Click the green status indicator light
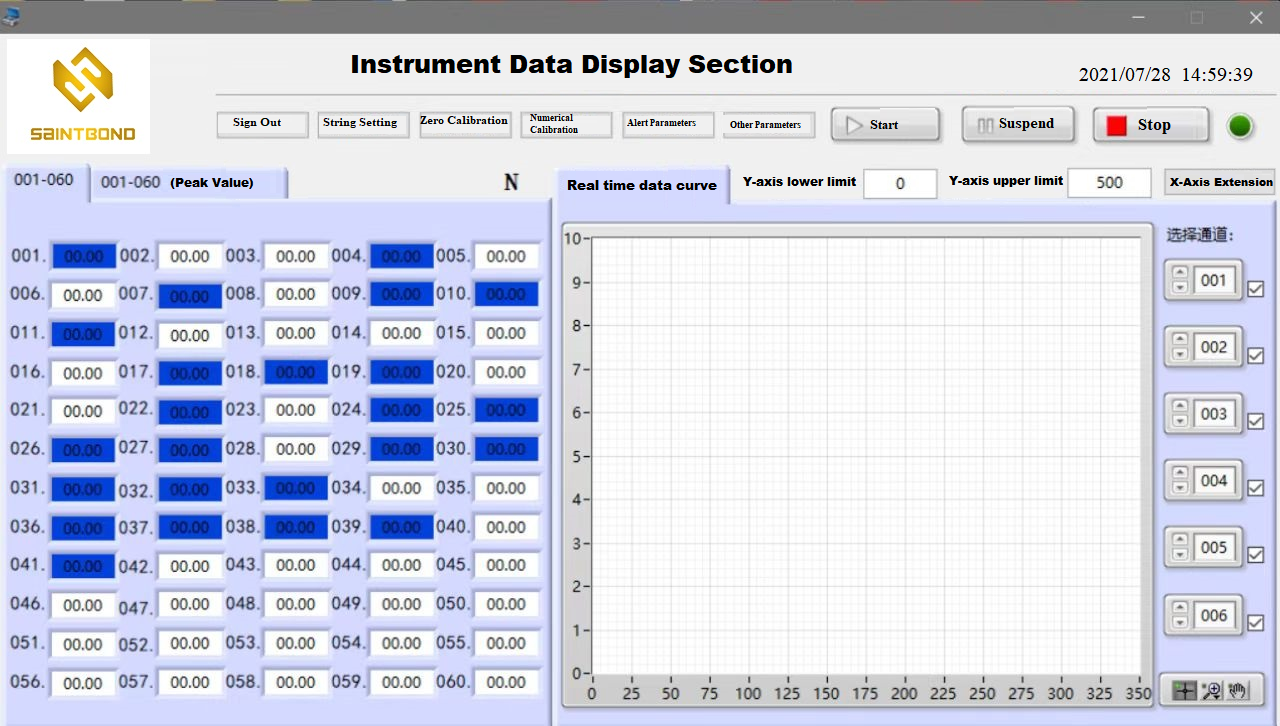This screenshot has width=1280, height=726. (x=1240, y=126)
